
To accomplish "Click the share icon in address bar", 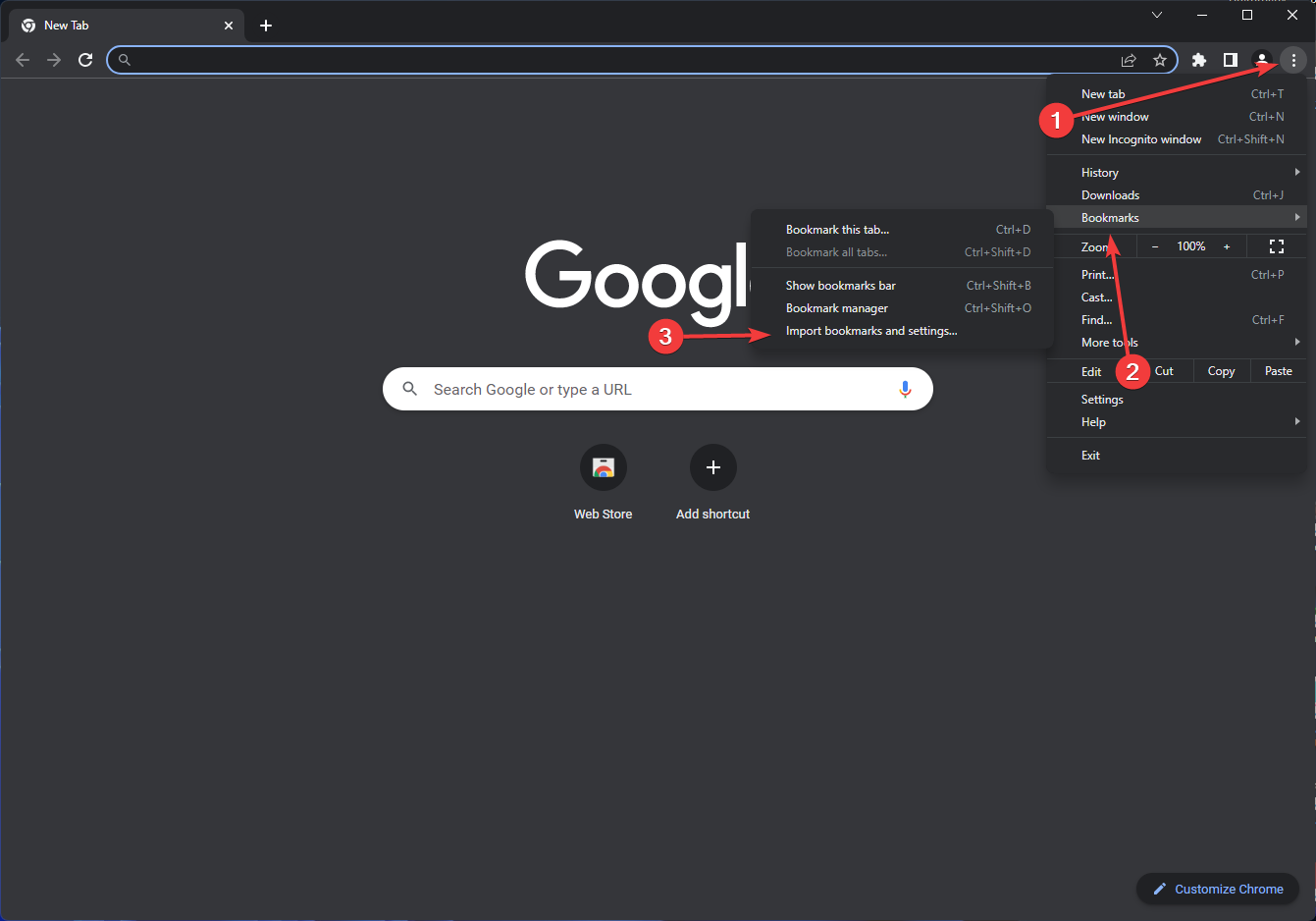I will [1129, 60].
